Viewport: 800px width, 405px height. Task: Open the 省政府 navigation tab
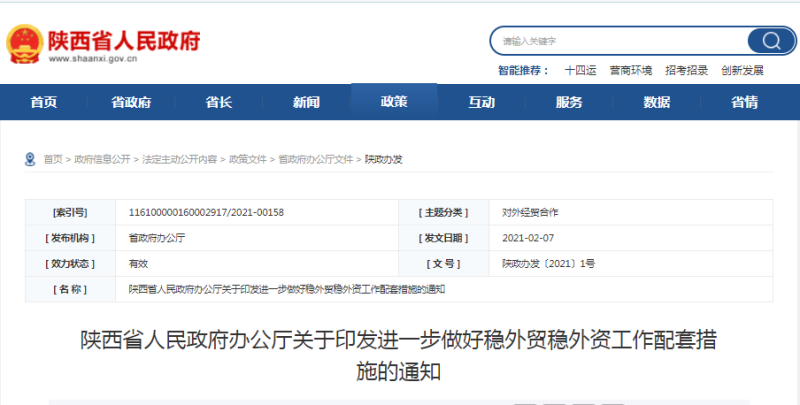131,102
